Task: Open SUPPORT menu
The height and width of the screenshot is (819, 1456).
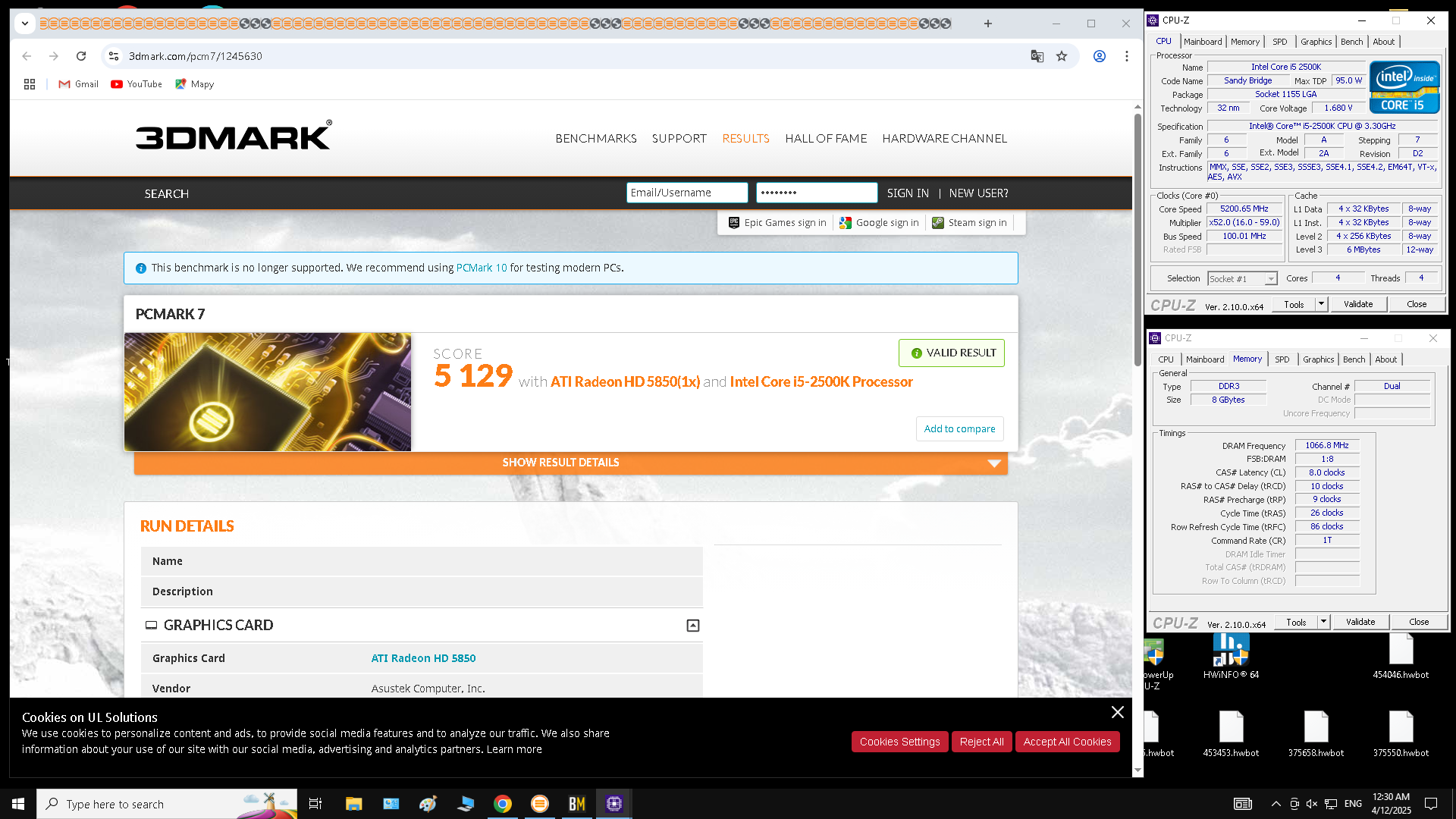Action: pos(679,139)
